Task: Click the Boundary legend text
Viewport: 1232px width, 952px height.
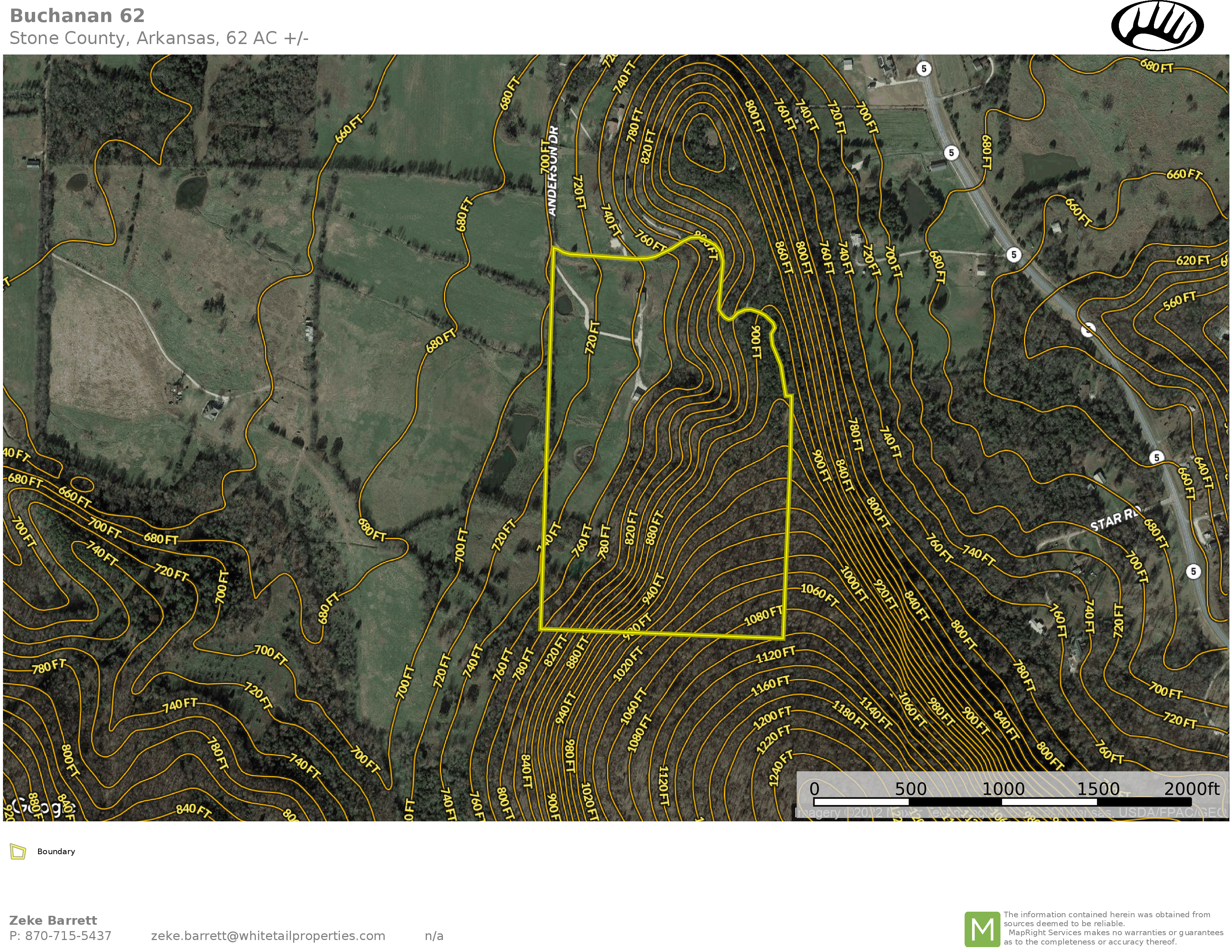Action: [56, 852]
